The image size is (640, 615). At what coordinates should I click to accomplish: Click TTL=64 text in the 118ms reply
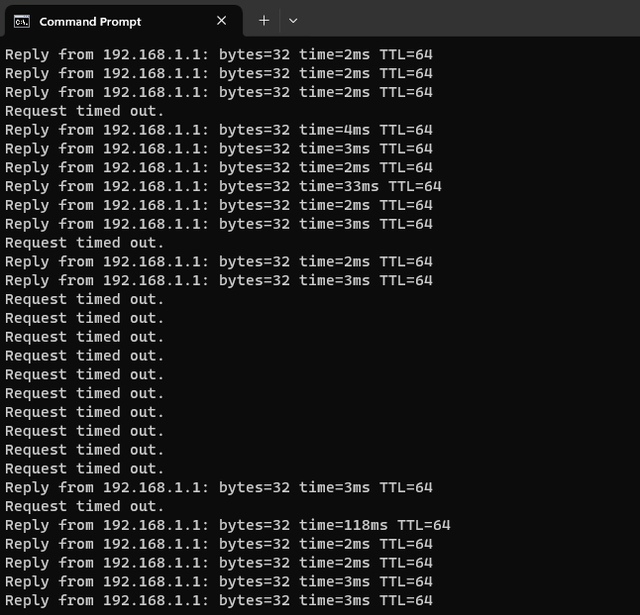(424, 525)
